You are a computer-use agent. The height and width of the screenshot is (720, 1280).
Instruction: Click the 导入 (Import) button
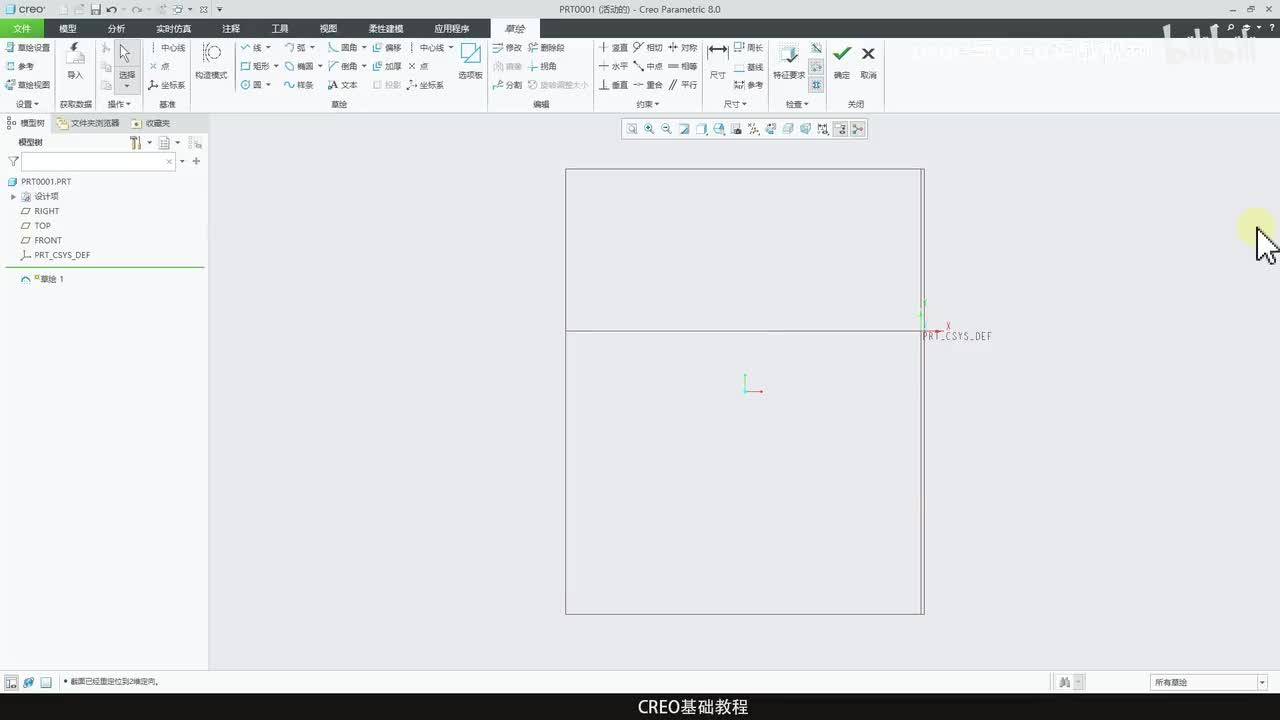[x=75, y=61]
